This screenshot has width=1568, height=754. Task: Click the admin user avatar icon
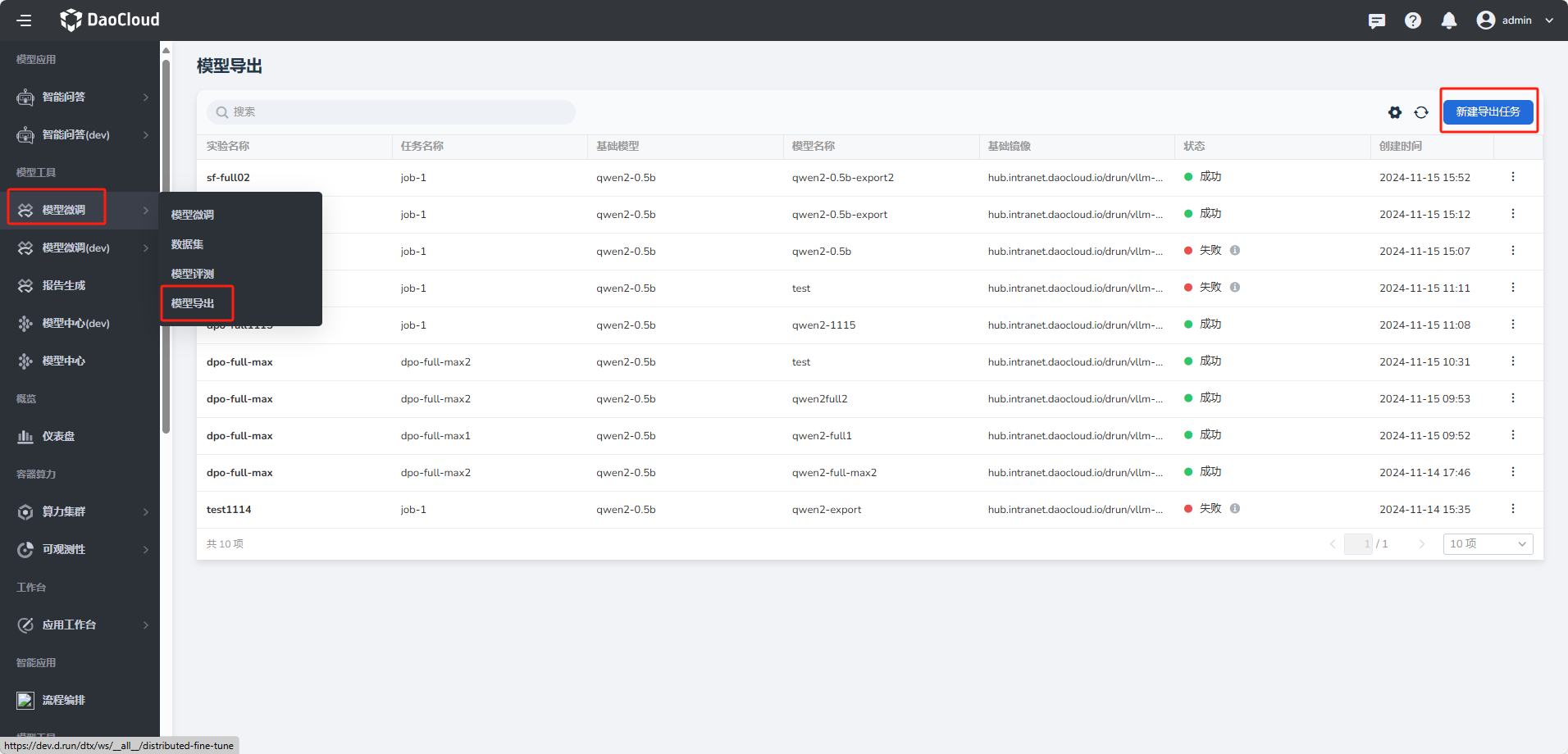1486,20
